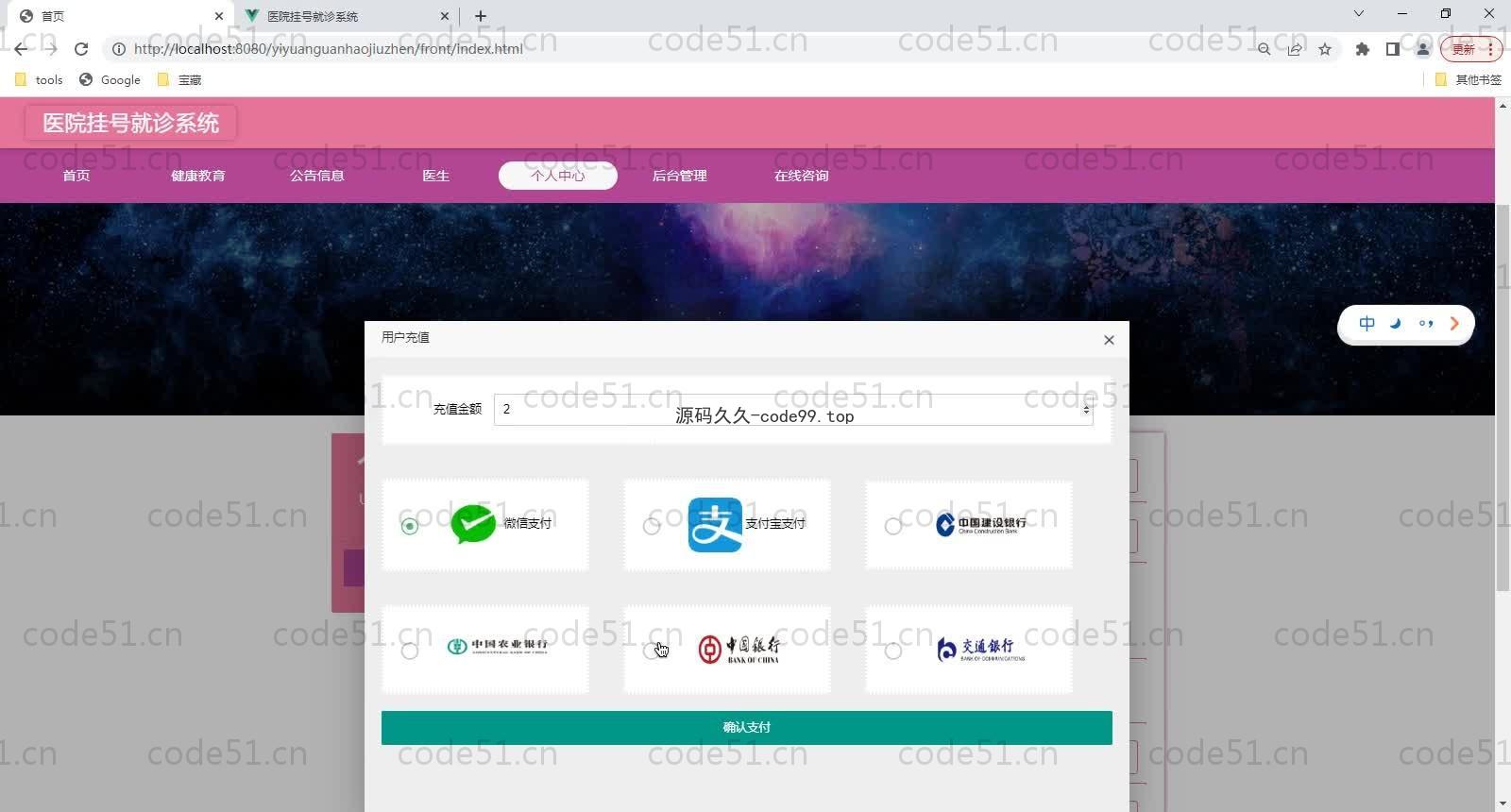Click the punctuation icon in IME bar
1511x812 pixels.
pos(1426,324)
